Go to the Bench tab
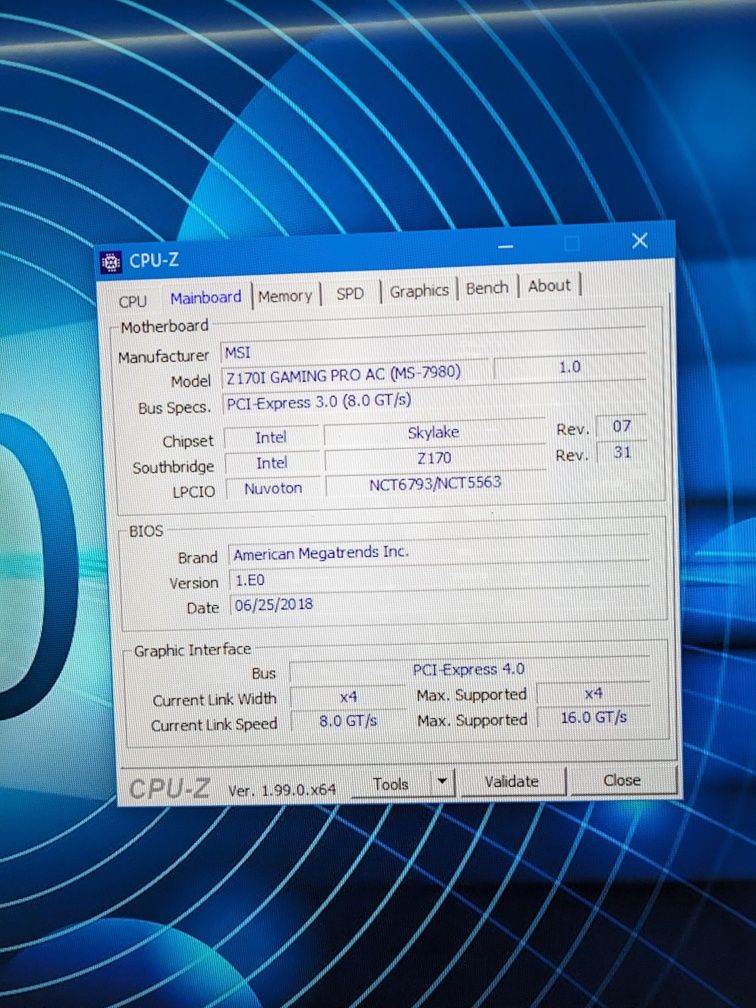756x1008 pixels. [x=487, y=288]
